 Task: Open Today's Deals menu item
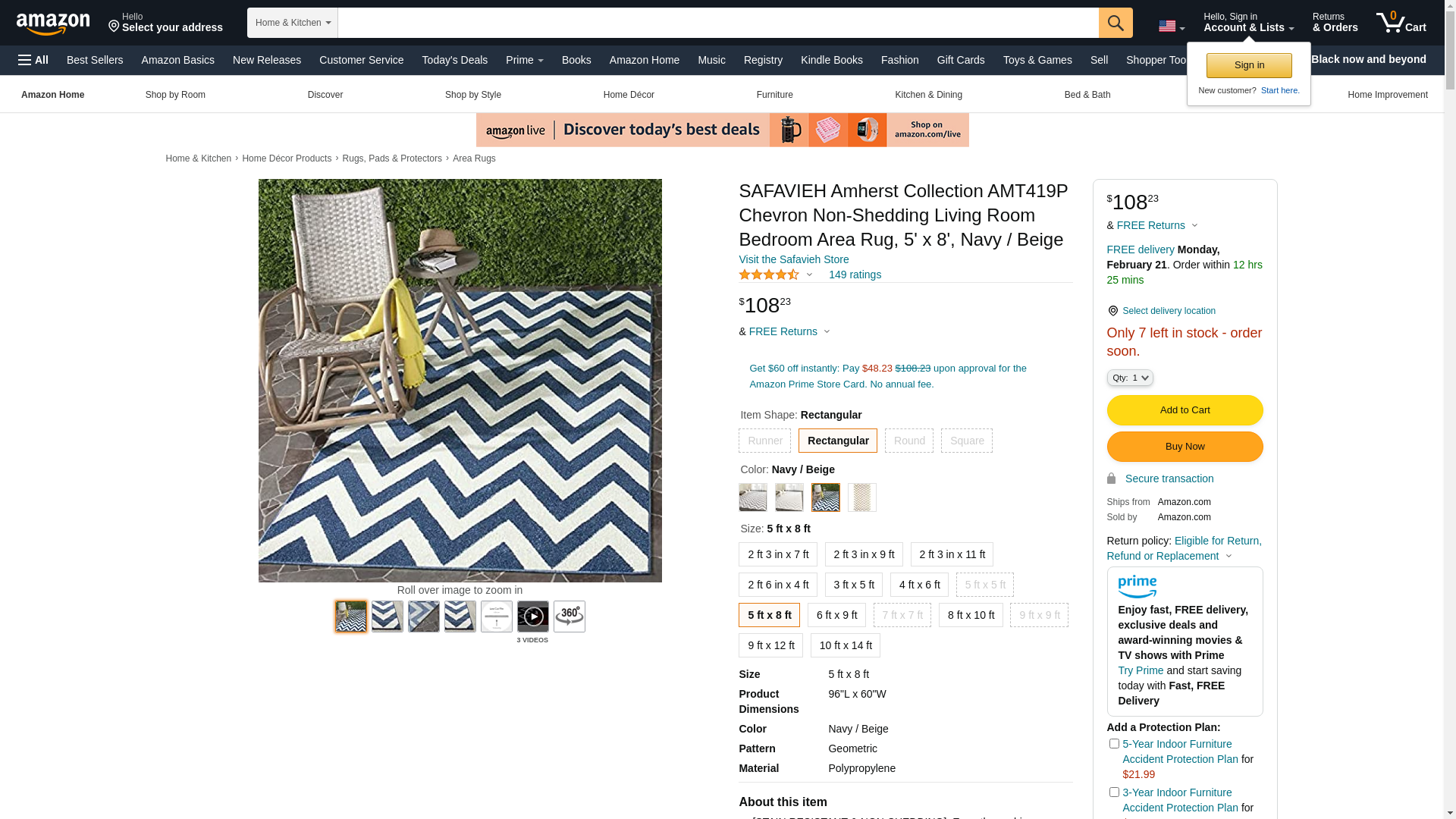pos(454,60)
